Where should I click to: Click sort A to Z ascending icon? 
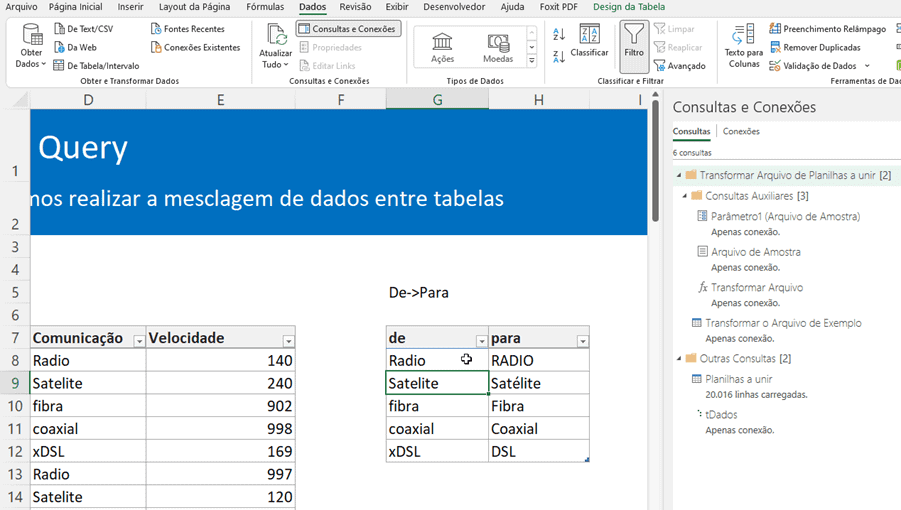click(x=559, y=34)
